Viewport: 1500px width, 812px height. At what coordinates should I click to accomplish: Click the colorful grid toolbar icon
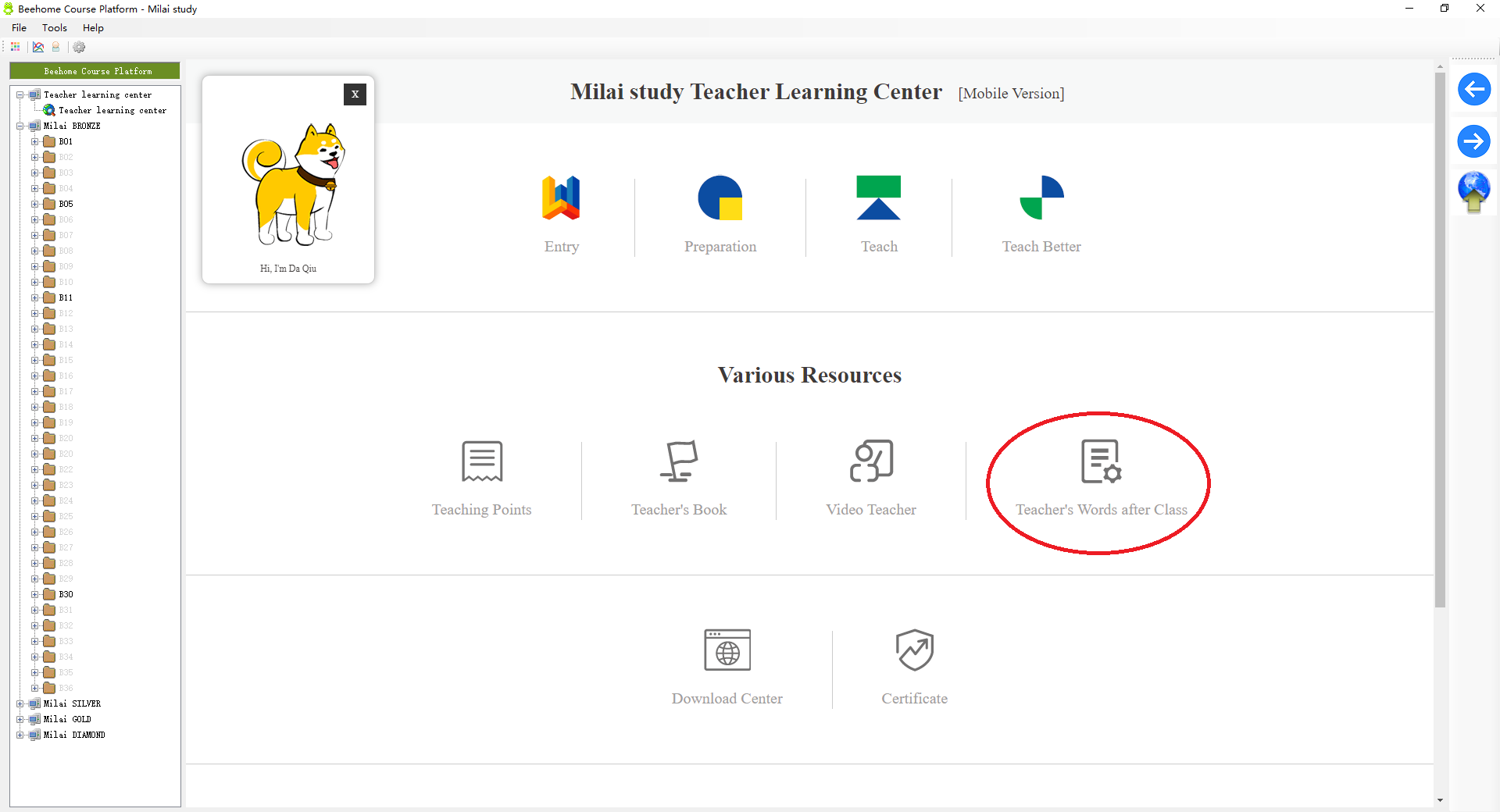pos(16,47)
